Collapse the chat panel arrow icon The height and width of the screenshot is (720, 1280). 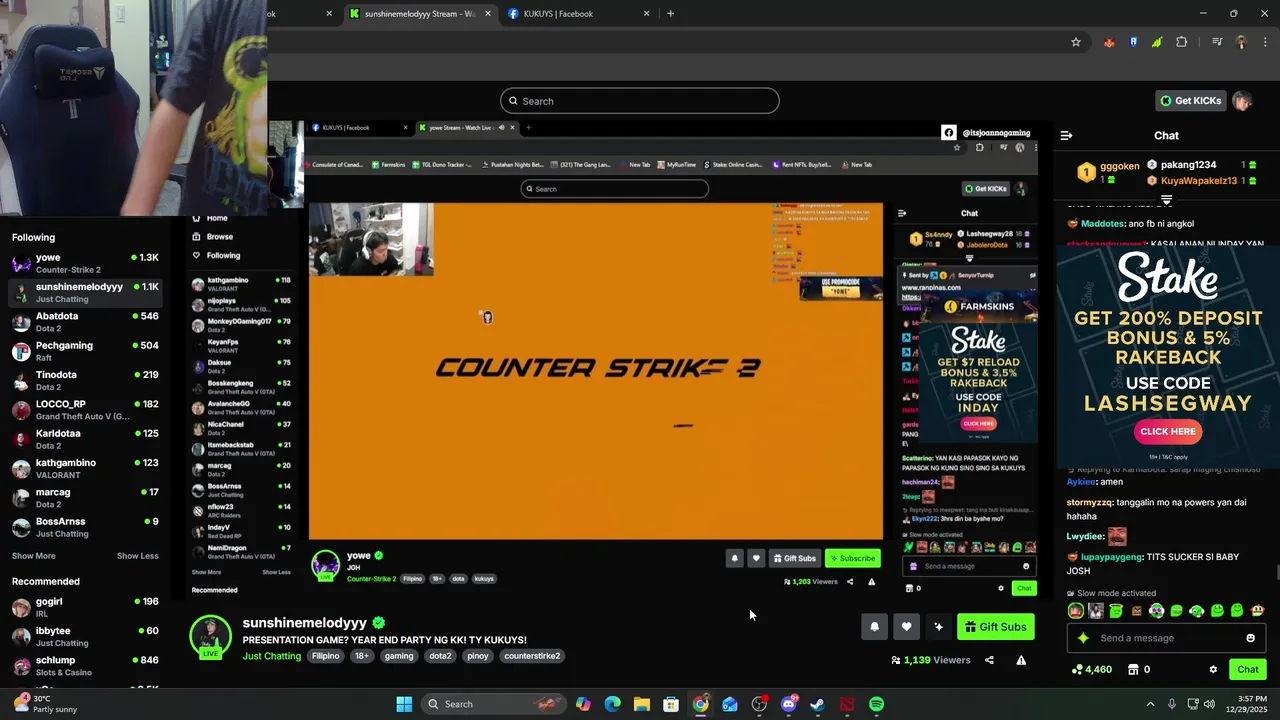(x=1066, y=135)
